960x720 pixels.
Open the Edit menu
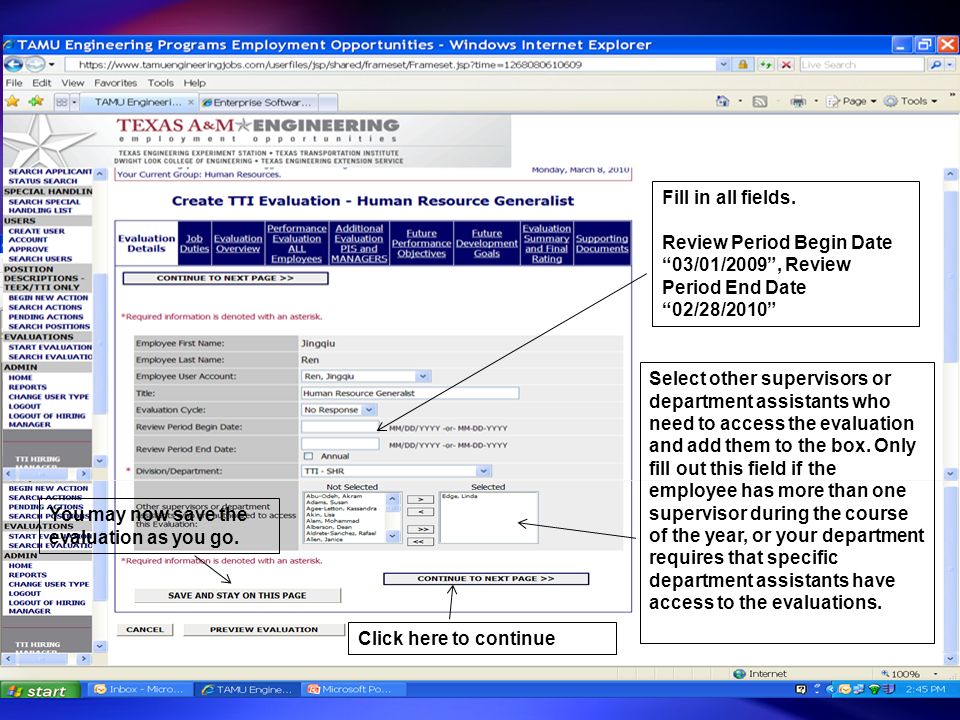click(x=42, y=83)
